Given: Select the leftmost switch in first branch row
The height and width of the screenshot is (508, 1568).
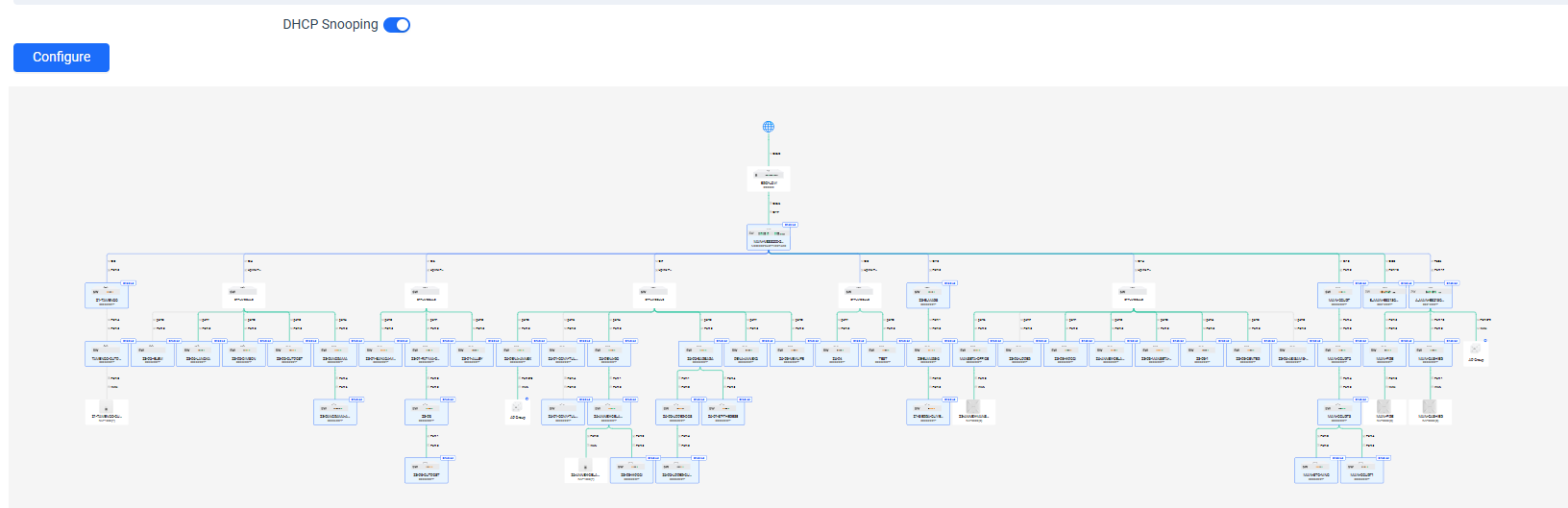Looking at the screenshot, I should (107, 296).
